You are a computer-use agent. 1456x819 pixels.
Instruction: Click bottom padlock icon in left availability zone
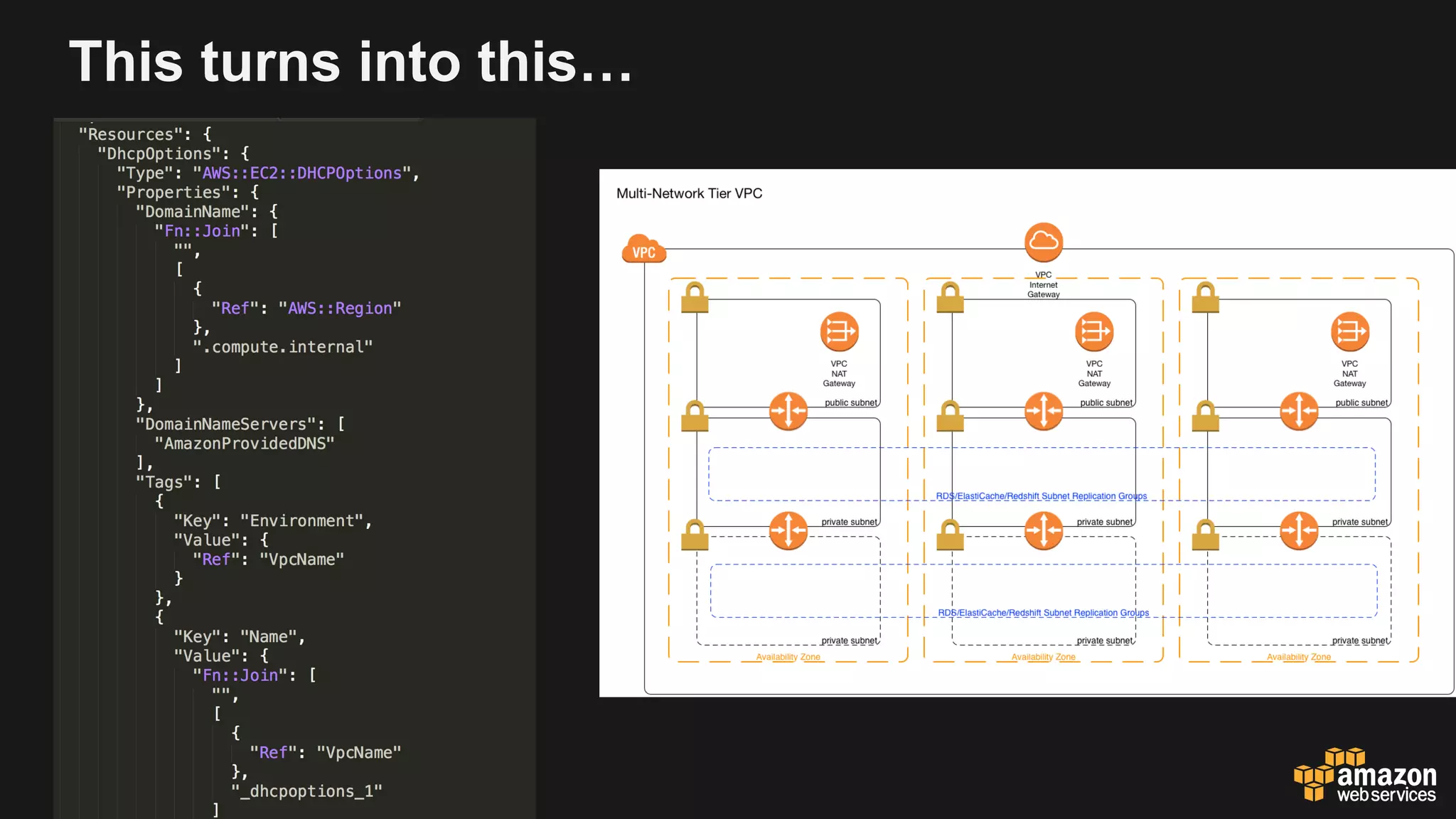click(x=695, y=535)
